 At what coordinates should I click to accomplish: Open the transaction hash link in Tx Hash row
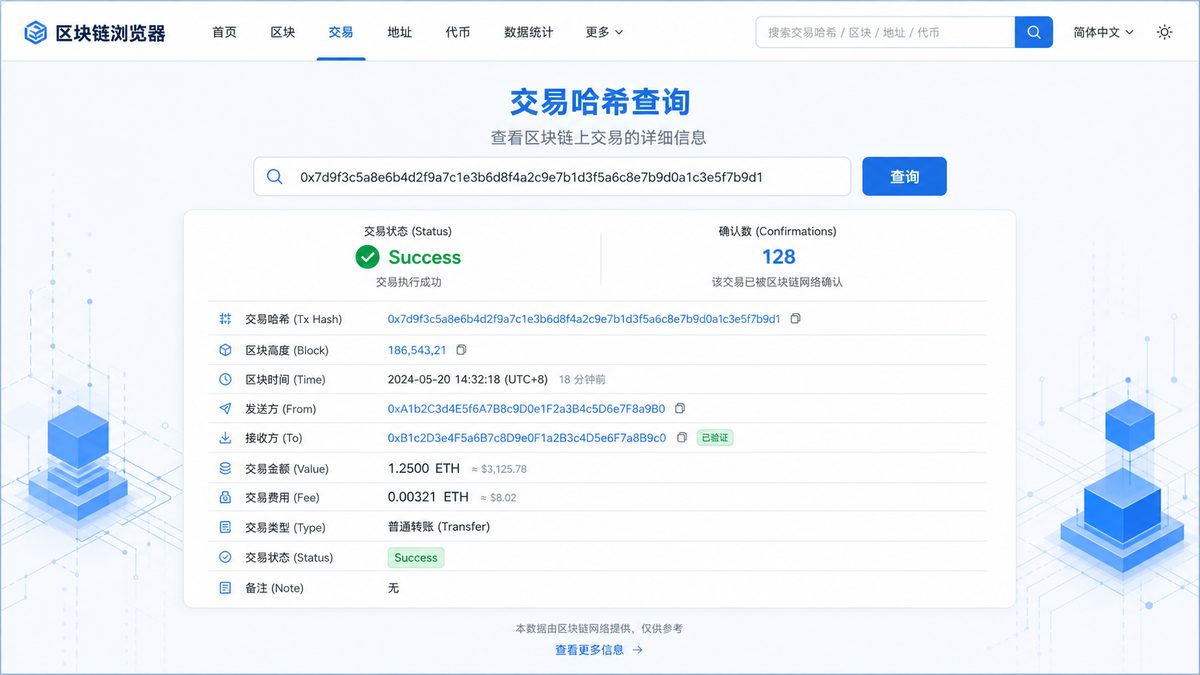584,319
